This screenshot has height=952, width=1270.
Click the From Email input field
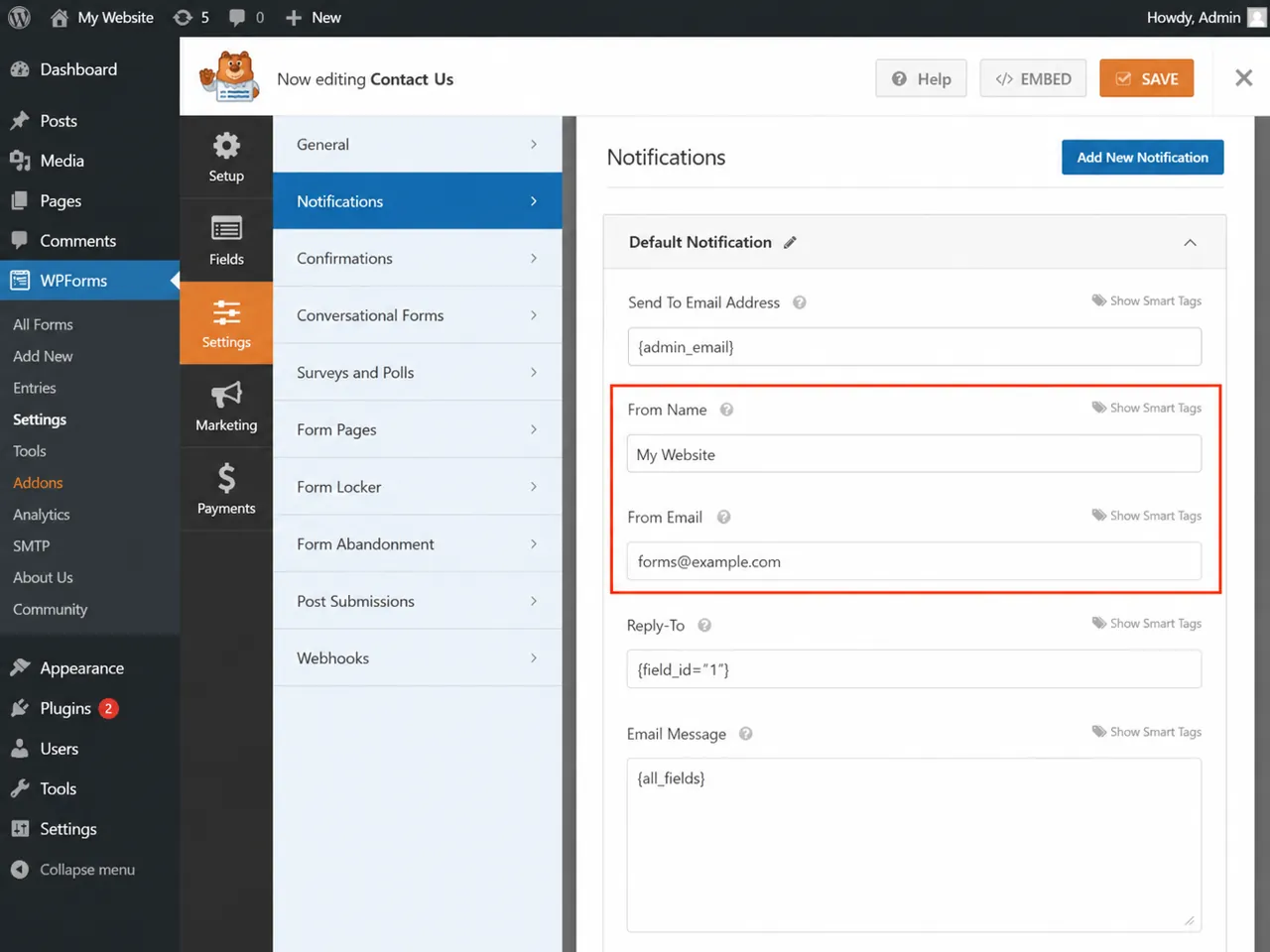(x=914, y=561)
